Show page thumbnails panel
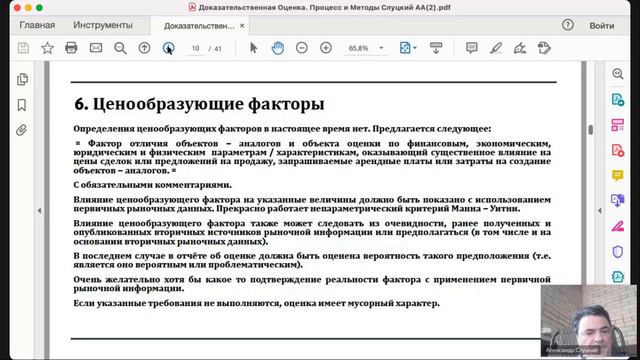The height and width of the screenshot is (360, 640). (x=22, y=79)
